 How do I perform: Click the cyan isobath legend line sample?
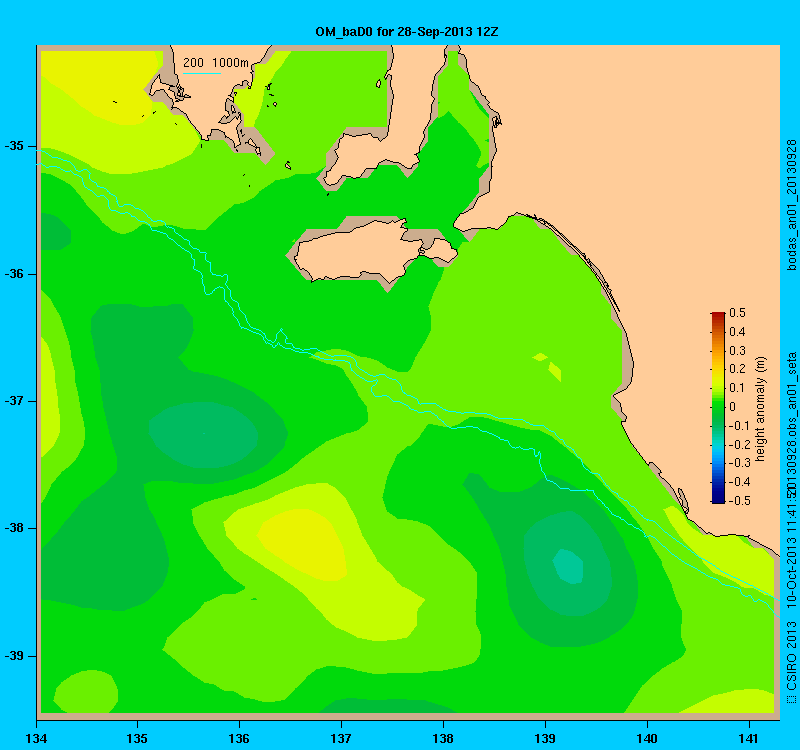coord(202,73)
